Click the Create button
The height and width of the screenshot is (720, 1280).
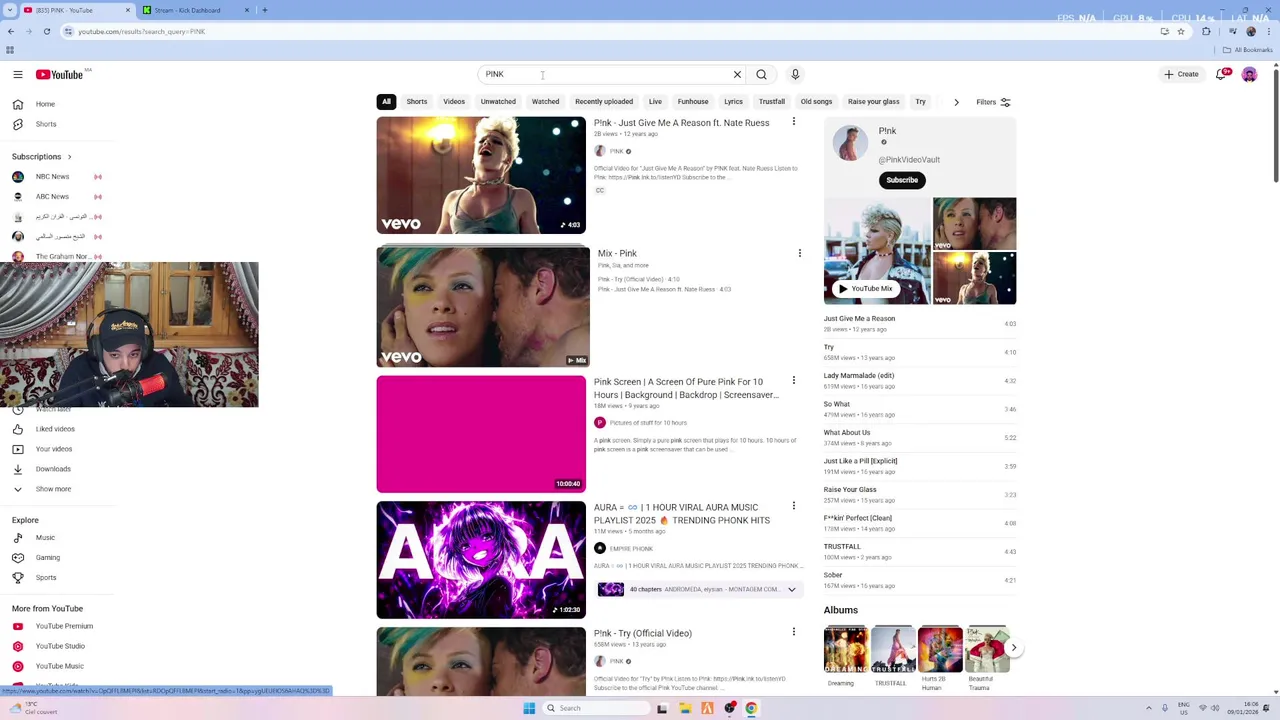click(1181, 74)
